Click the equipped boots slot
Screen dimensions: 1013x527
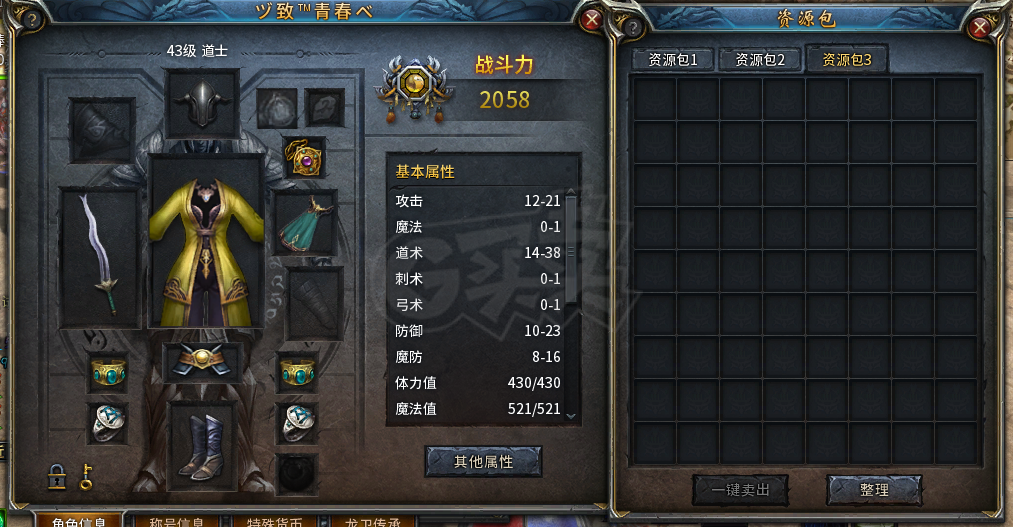[x=202, y=446]
